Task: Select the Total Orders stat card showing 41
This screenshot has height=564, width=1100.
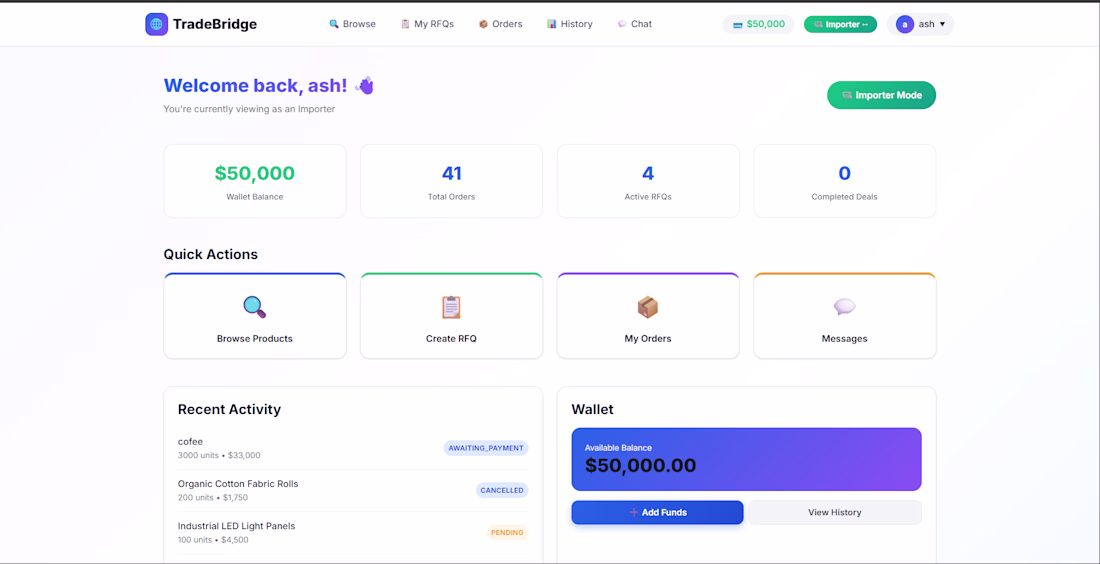Action: pos(451,181)
